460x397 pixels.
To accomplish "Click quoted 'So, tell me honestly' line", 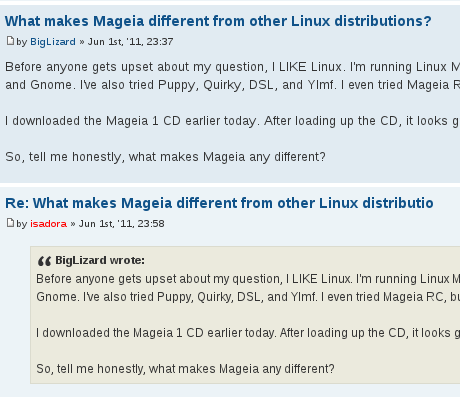I will coord(185,369).
